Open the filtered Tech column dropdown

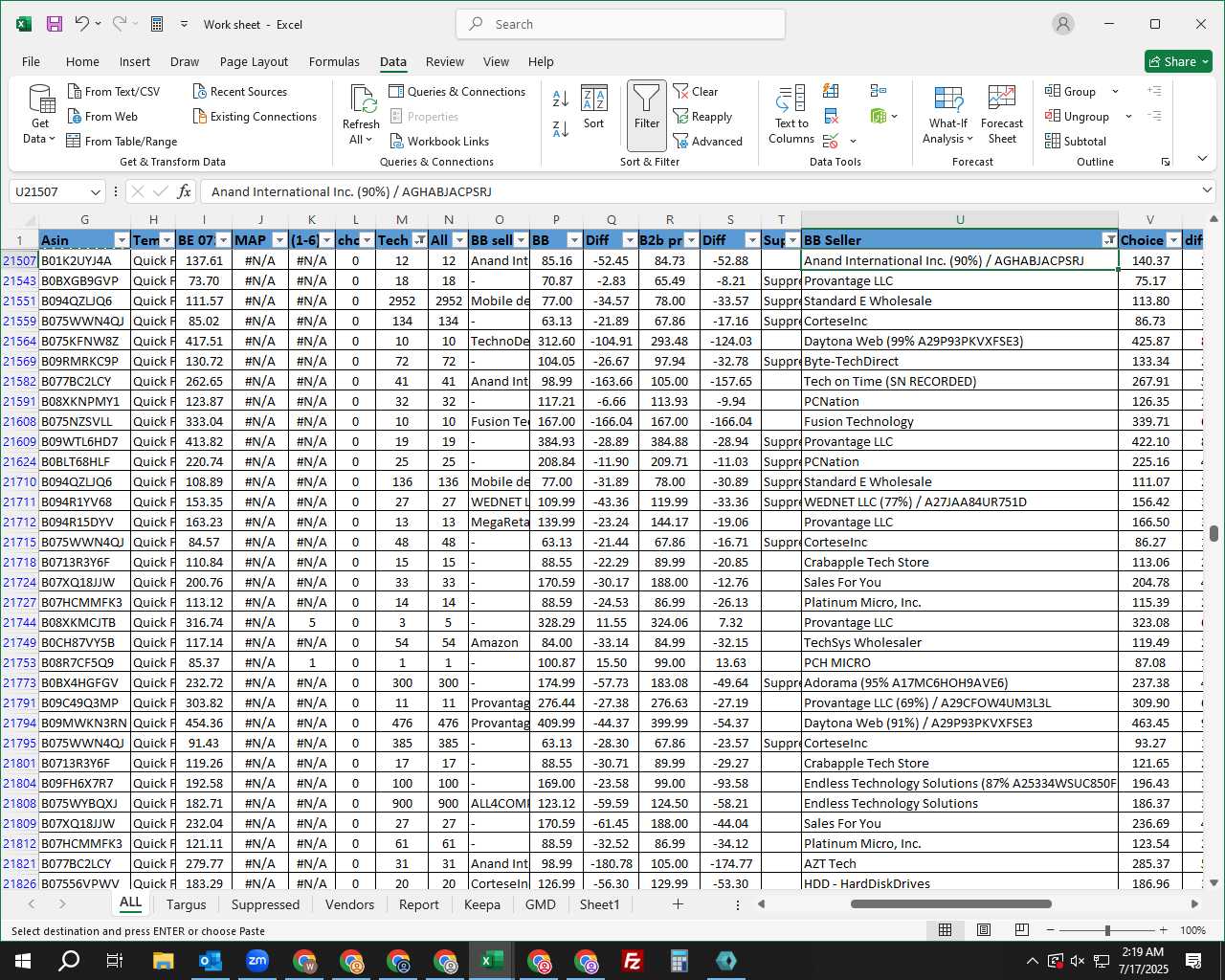(419, 240)
